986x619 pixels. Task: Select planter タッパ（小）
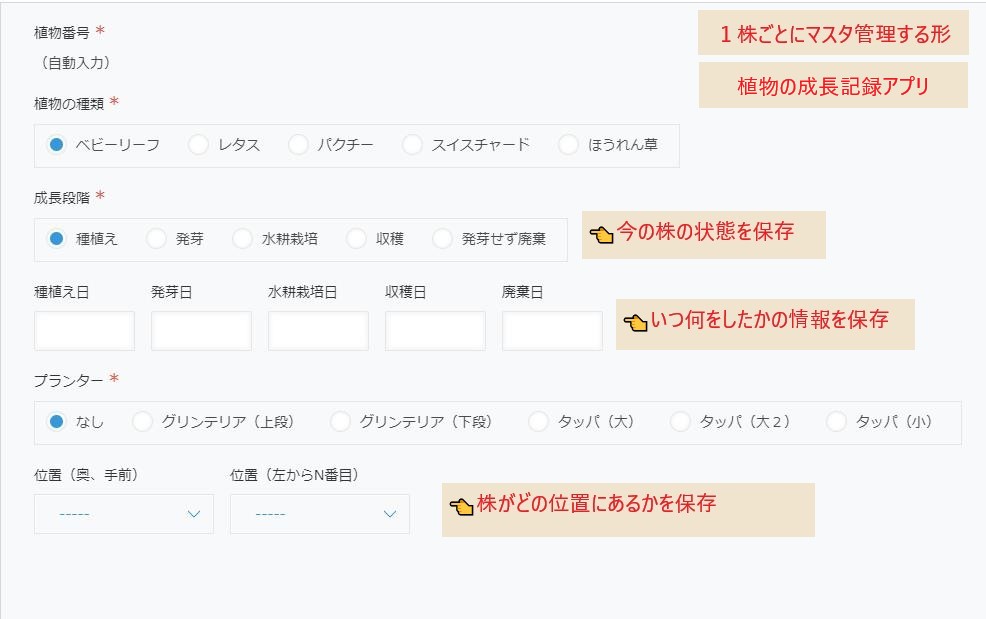tap(837, 422)
